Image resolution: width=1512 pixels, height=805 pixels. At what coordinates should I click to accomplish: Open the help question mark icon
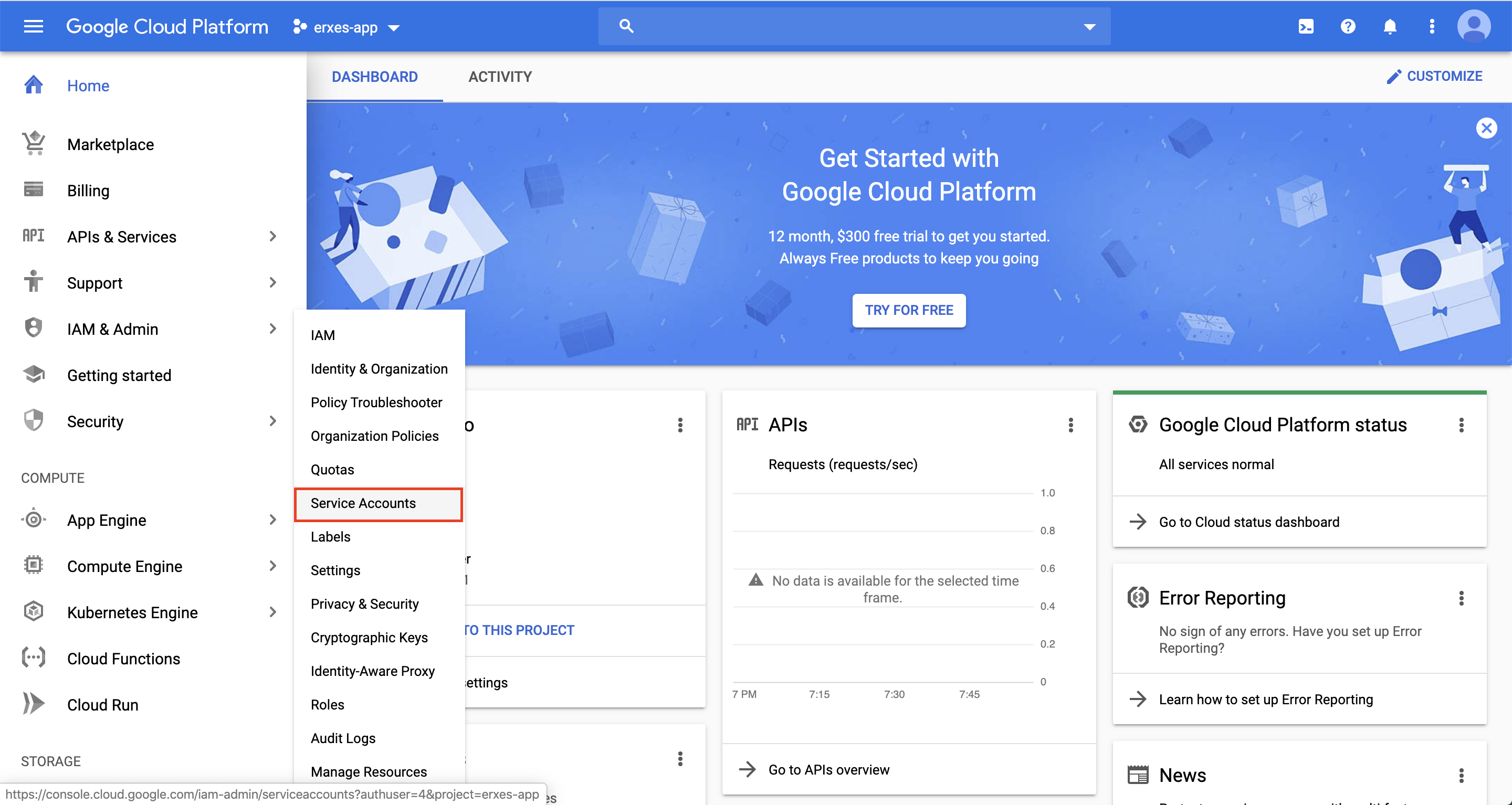click(1348, 26)
